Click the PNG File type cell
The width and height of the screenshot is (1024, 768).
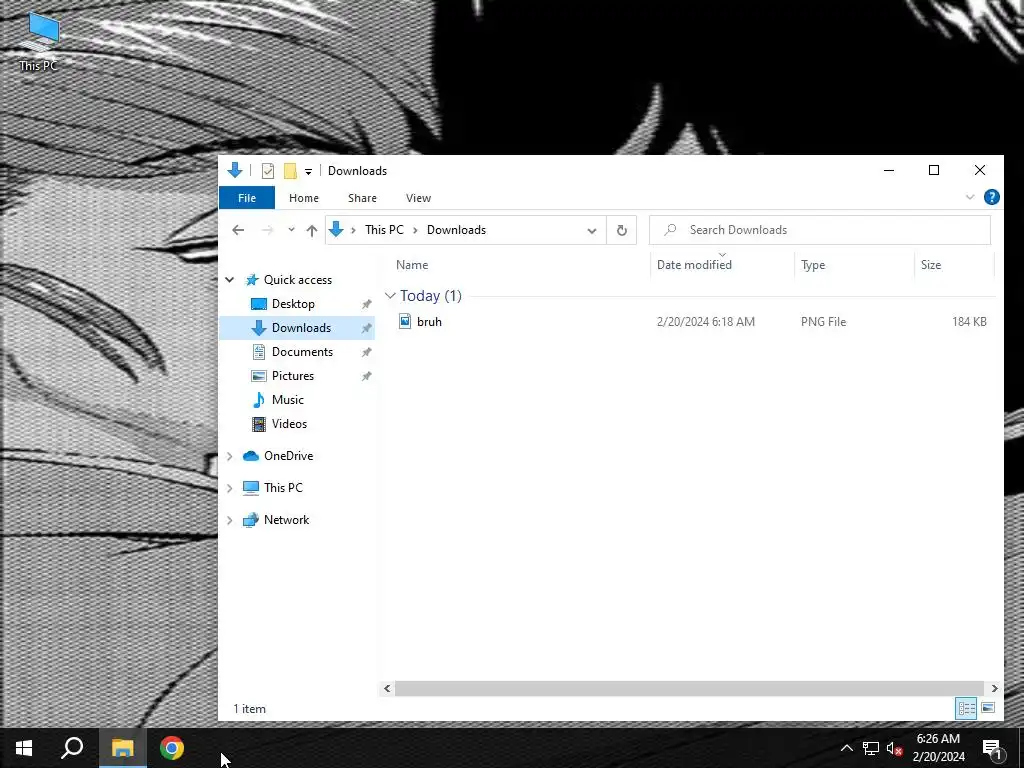823,322
